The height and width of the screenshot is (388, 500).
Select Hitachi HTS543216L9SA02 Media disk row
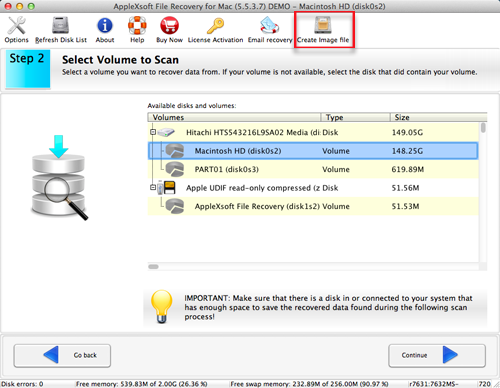coord(313,132)
